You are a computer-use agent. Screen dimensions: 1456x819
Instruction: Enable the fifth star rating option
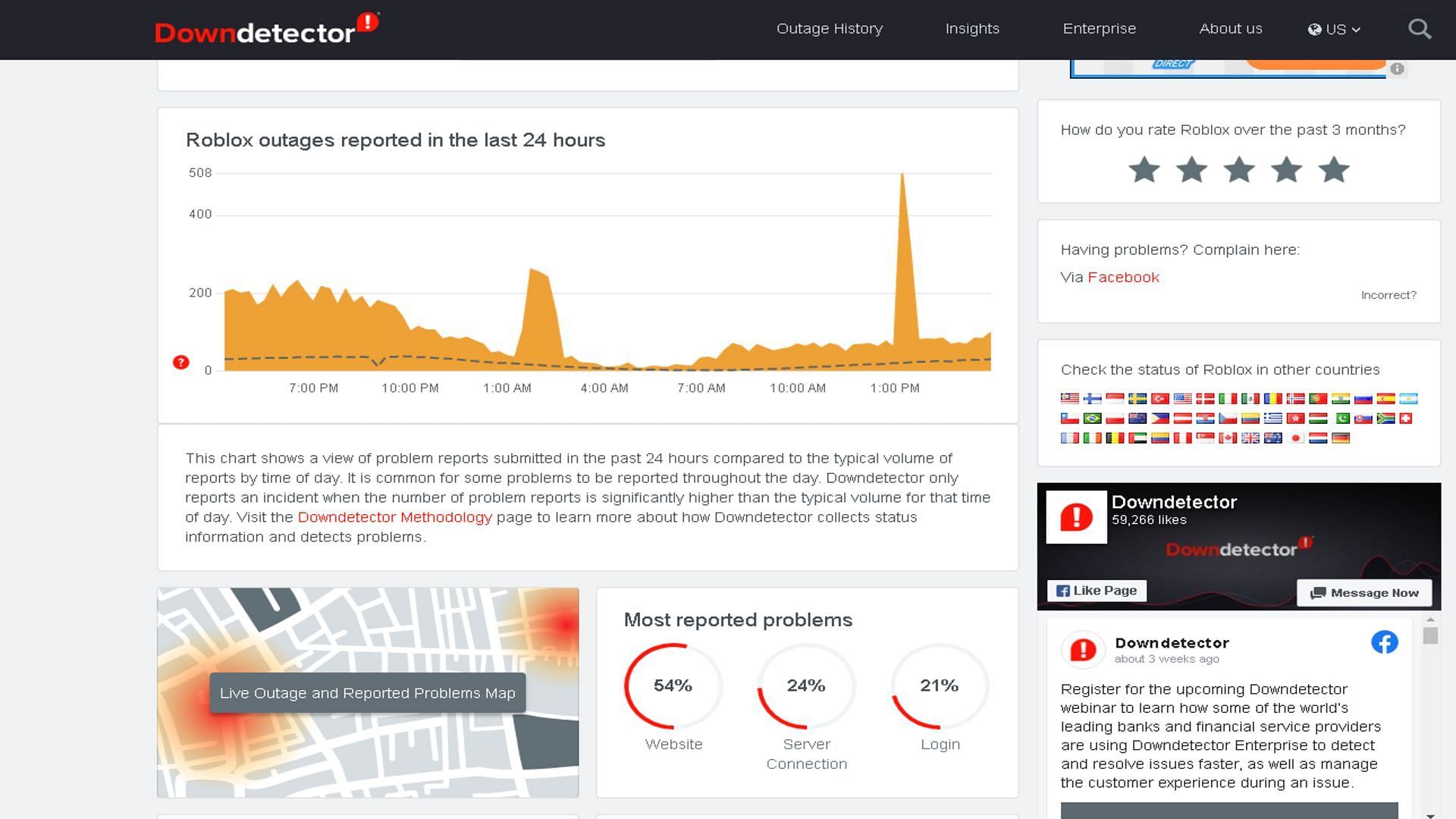click(x=1336, y=169)
